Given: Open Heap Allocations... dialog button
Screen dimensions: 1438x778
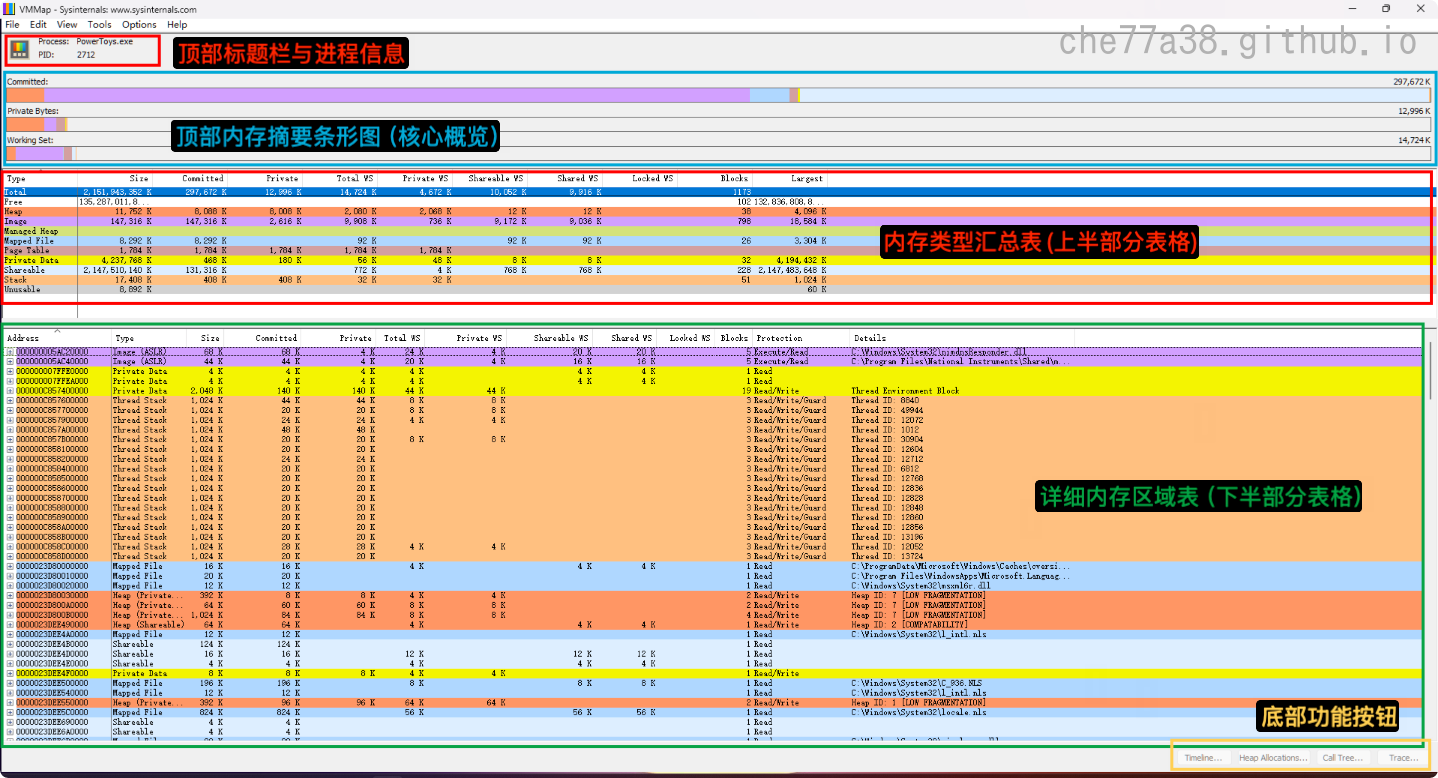Looking at the screenshot, I should (1273, 758).
